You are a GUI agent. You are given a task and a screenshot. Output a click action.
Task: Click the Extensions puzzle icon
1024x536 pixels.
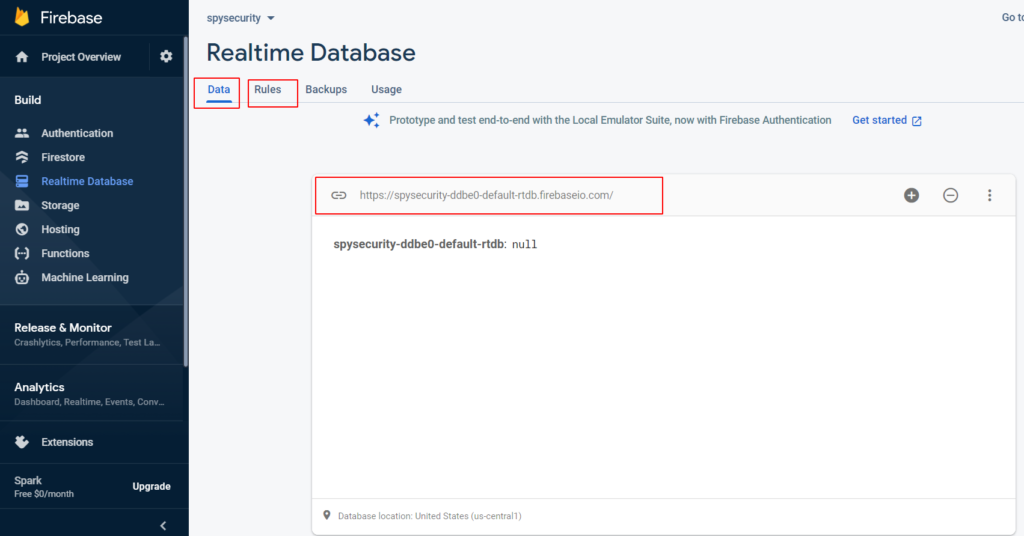22,442
